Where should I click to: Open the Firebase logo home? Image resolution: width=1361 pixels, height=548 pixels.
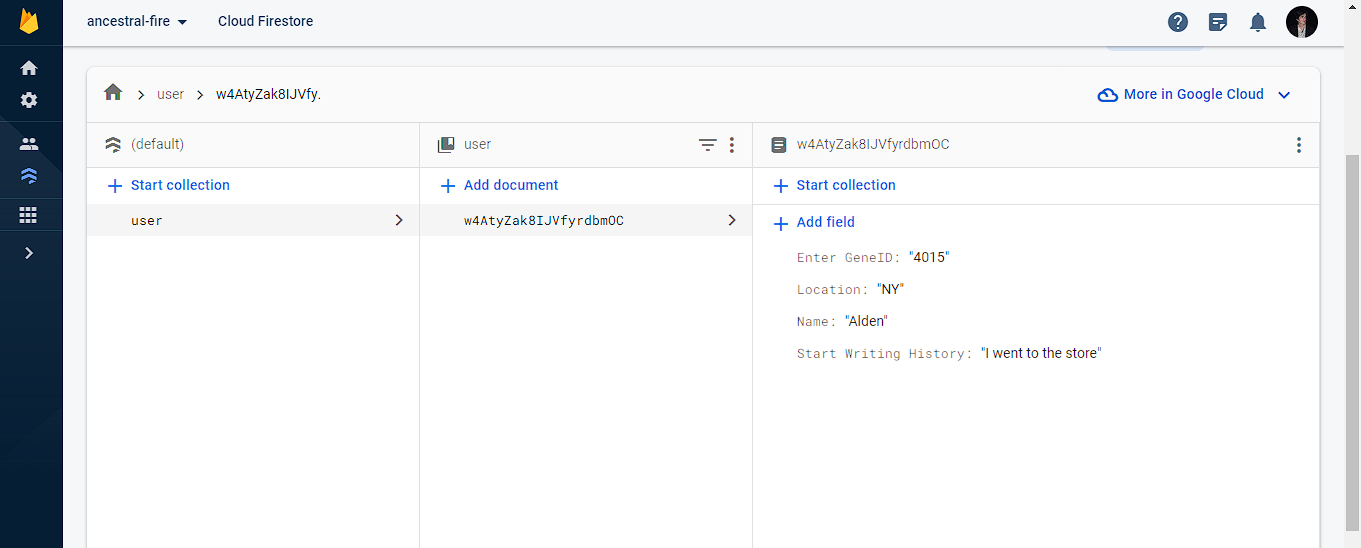[x=29, y=21]
